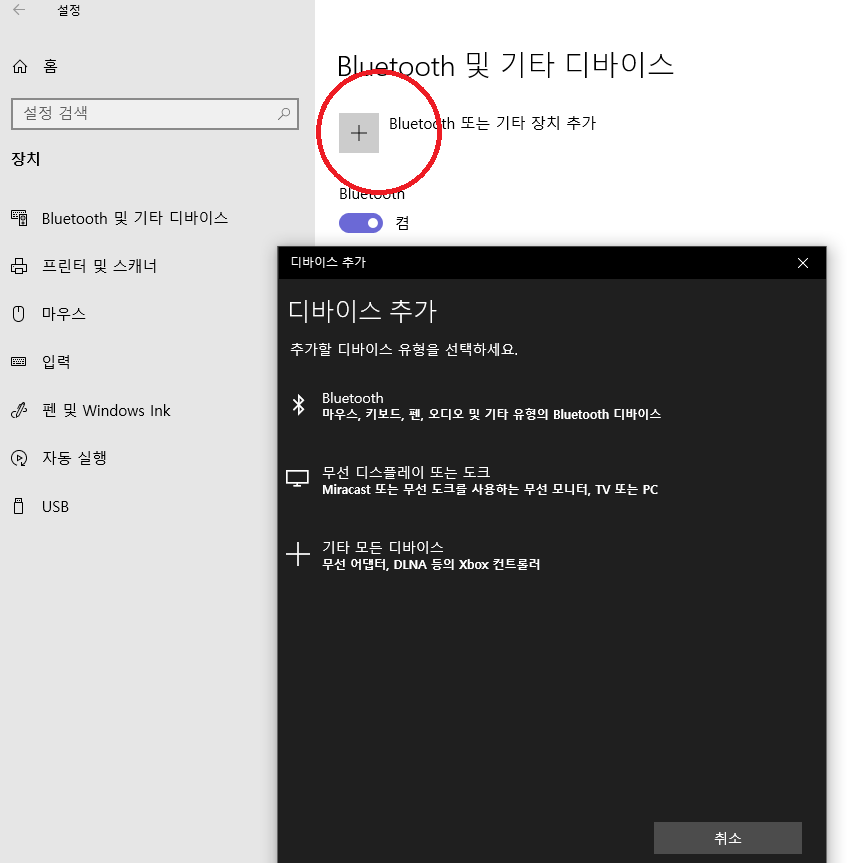The height and width of the screenshot is (863, 847).
Task: Click the keyboard icon next to 입력
Action: [19, 362]
